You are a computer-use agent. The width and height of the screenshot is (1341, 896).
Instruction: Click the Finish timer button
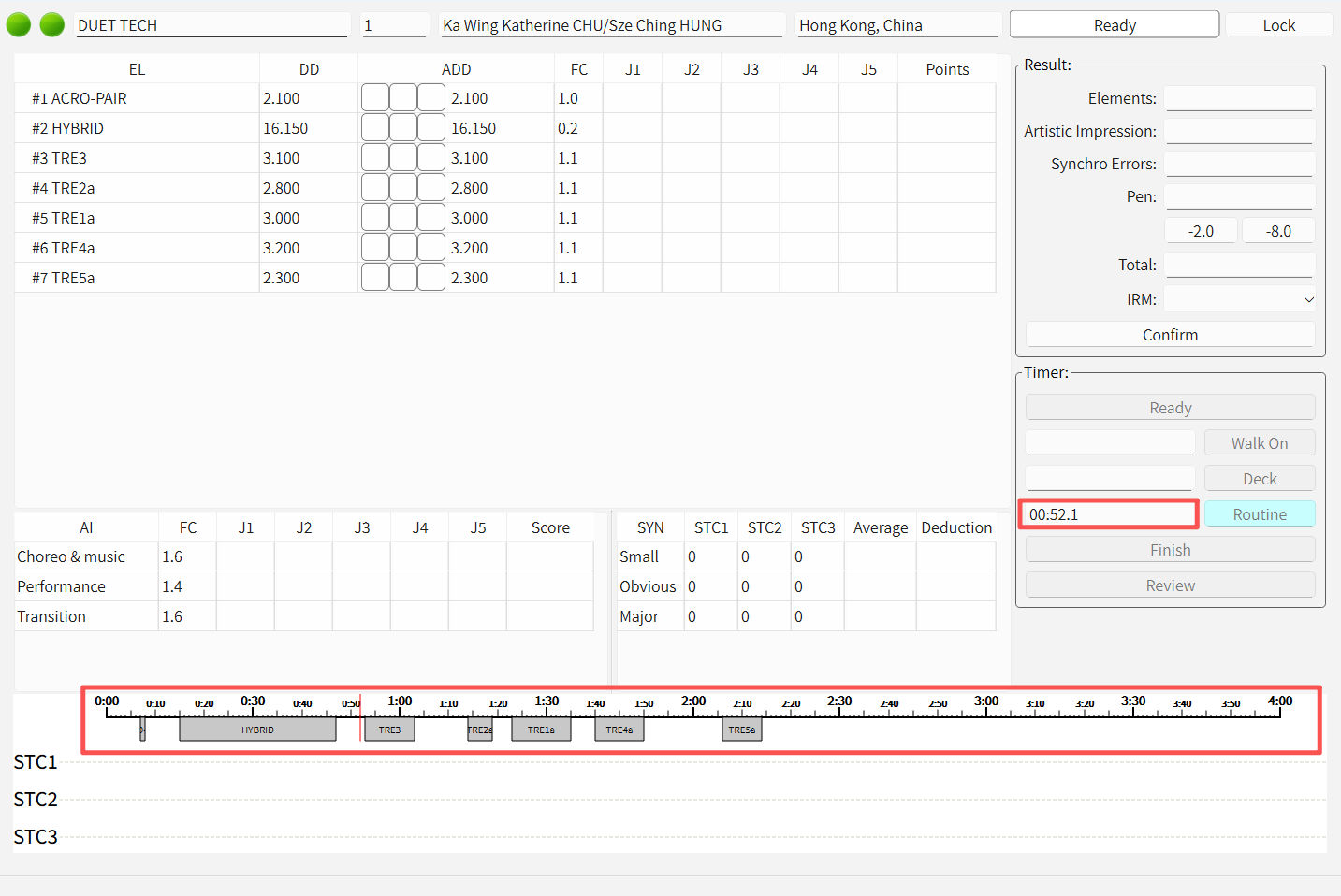(x=1171, y=550)
